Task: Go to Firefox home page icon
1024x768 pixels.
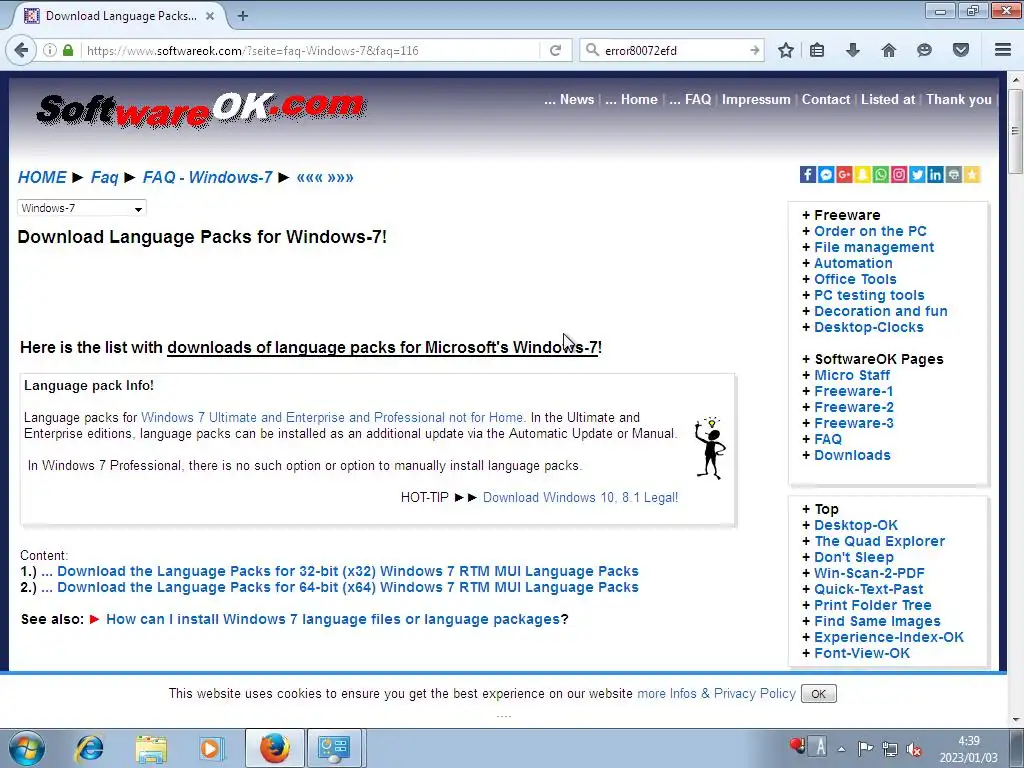Action: (889, 50)
